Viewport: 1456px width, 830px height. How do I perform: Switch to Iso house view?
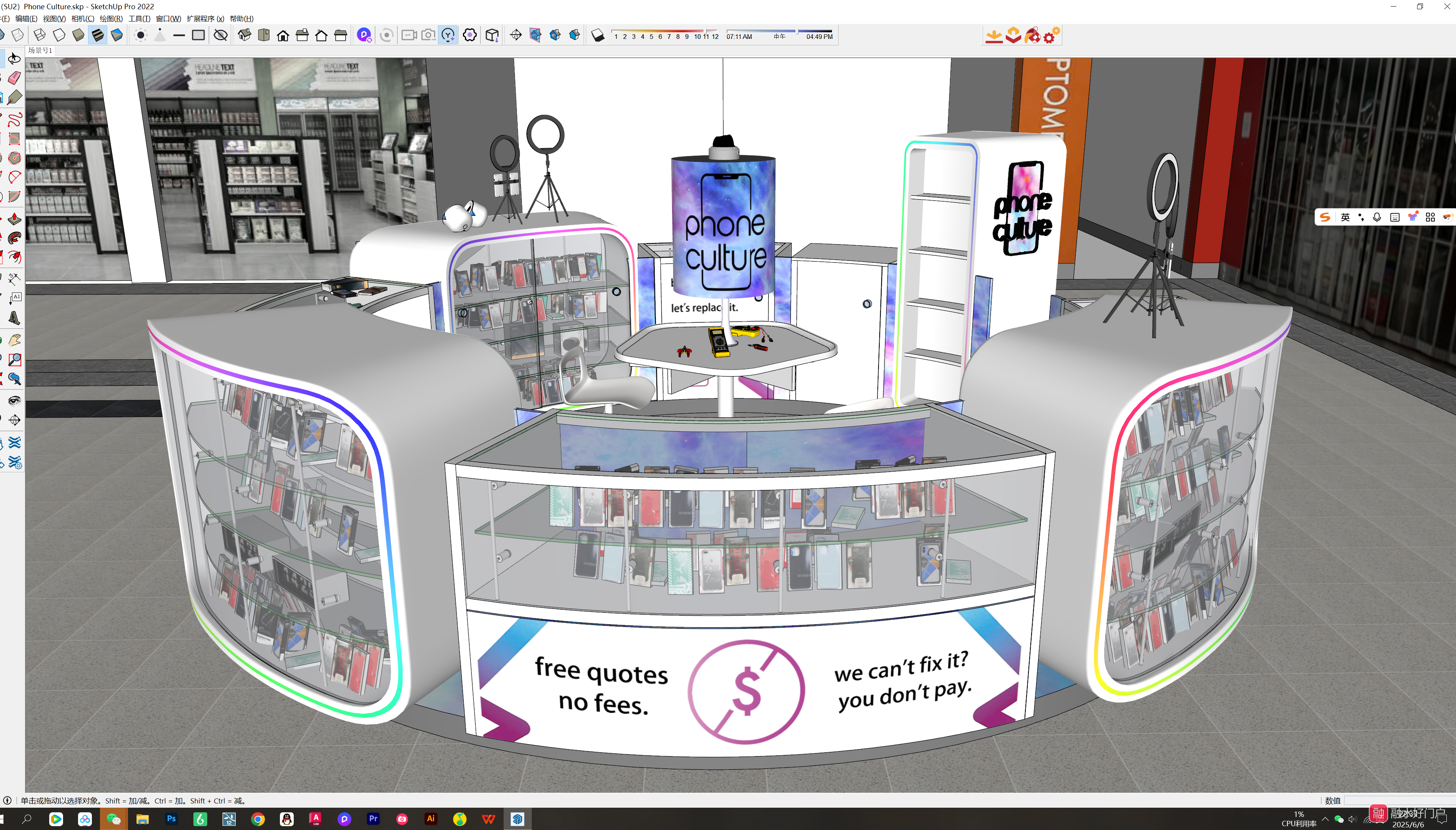pyautogui.click(x=245, y=35)
